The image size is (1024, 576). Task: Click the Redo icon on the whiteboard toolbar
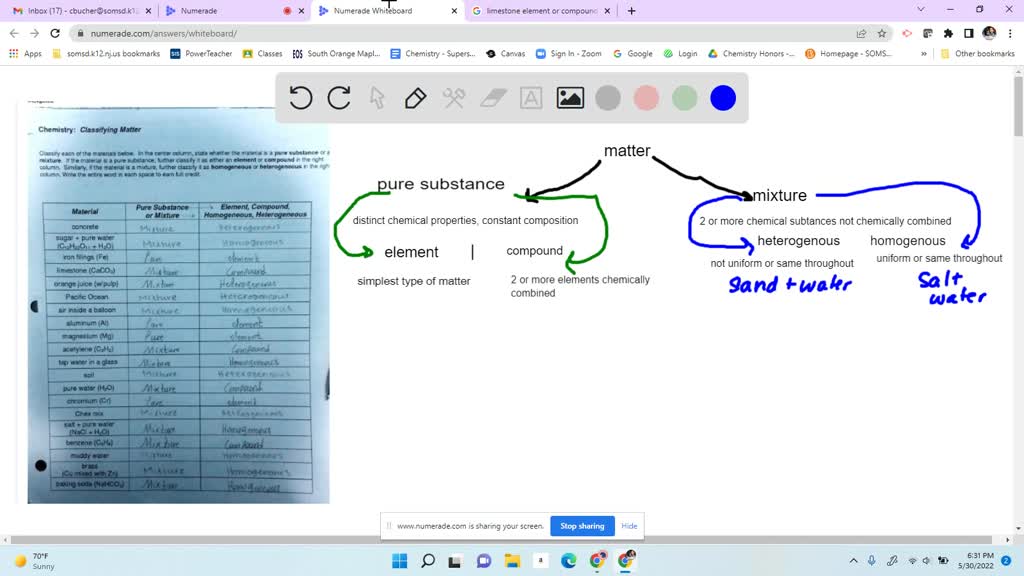339,99
